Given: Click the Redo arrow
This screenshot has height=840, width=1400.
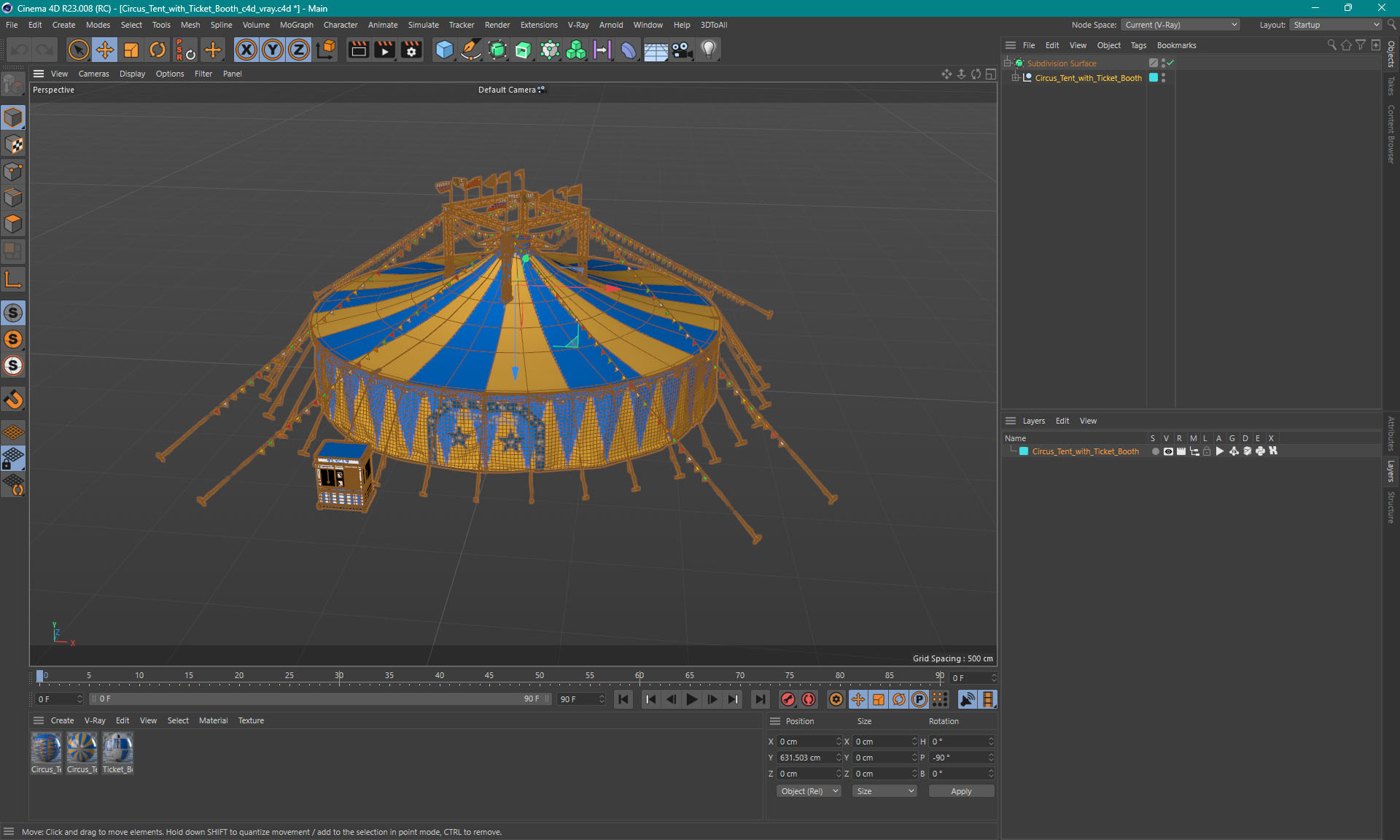Looking at the screenshot, I should pyautogui.click(x=45, y=50).
